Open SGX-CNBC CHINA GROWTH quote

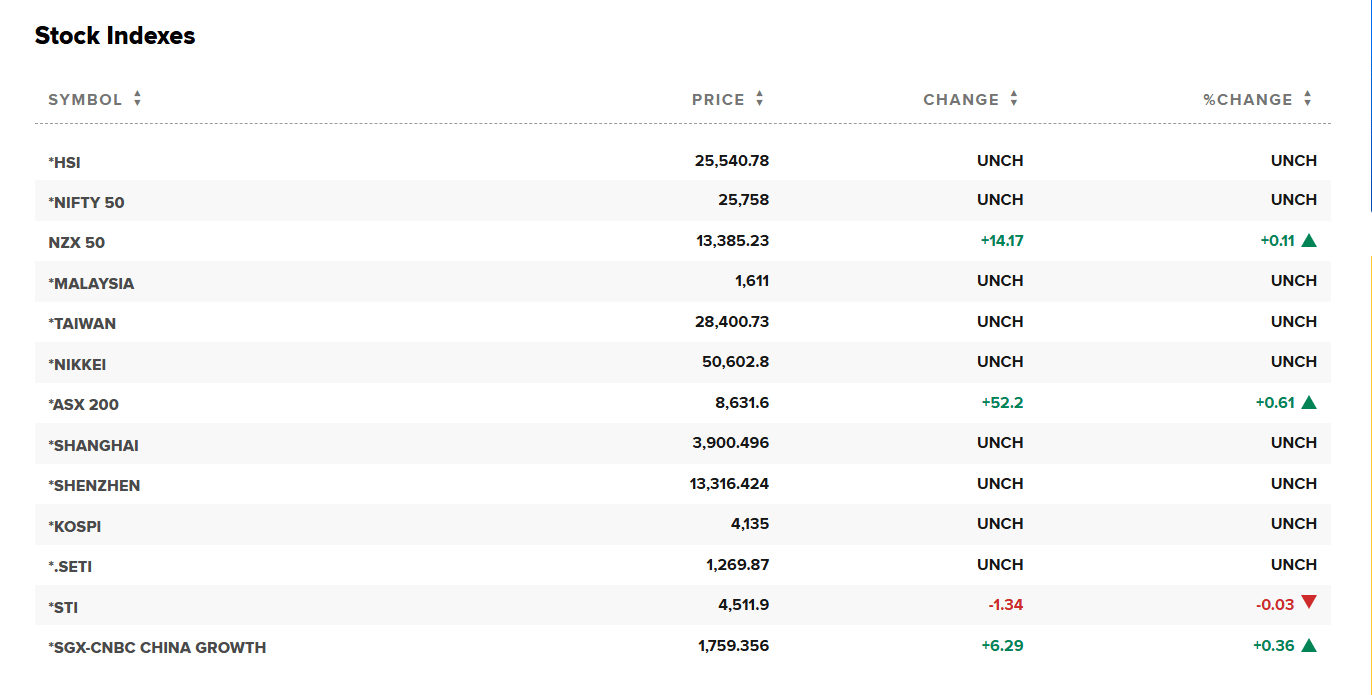(x=158, y=648)
